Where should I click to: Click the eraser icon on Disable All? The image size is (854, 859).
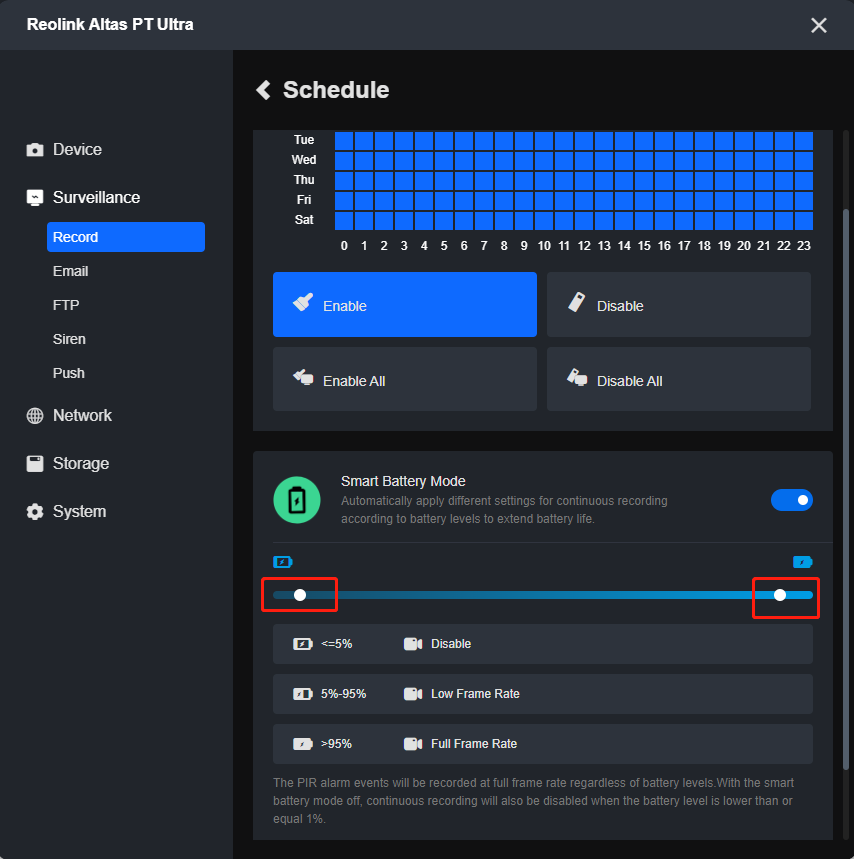click(577, 377)
